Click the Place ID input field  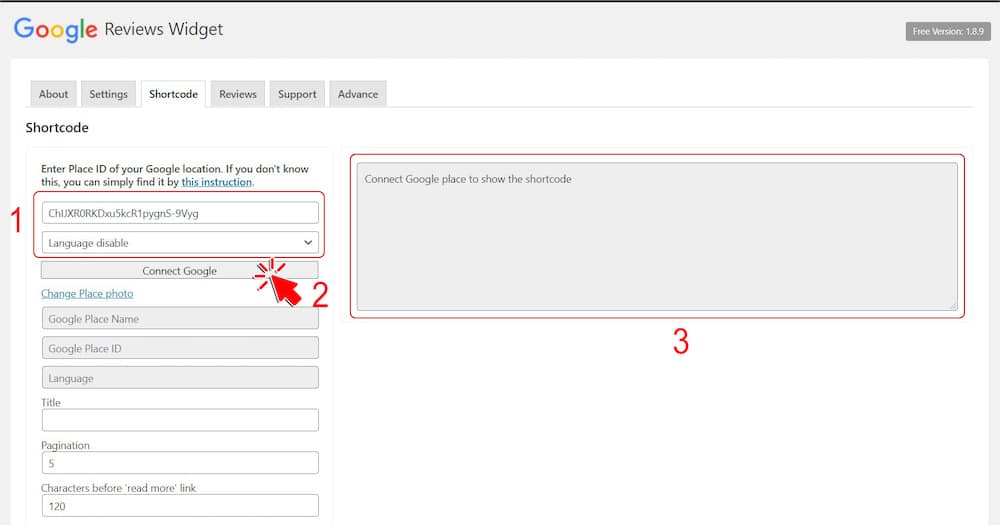(x=180, y=213)
